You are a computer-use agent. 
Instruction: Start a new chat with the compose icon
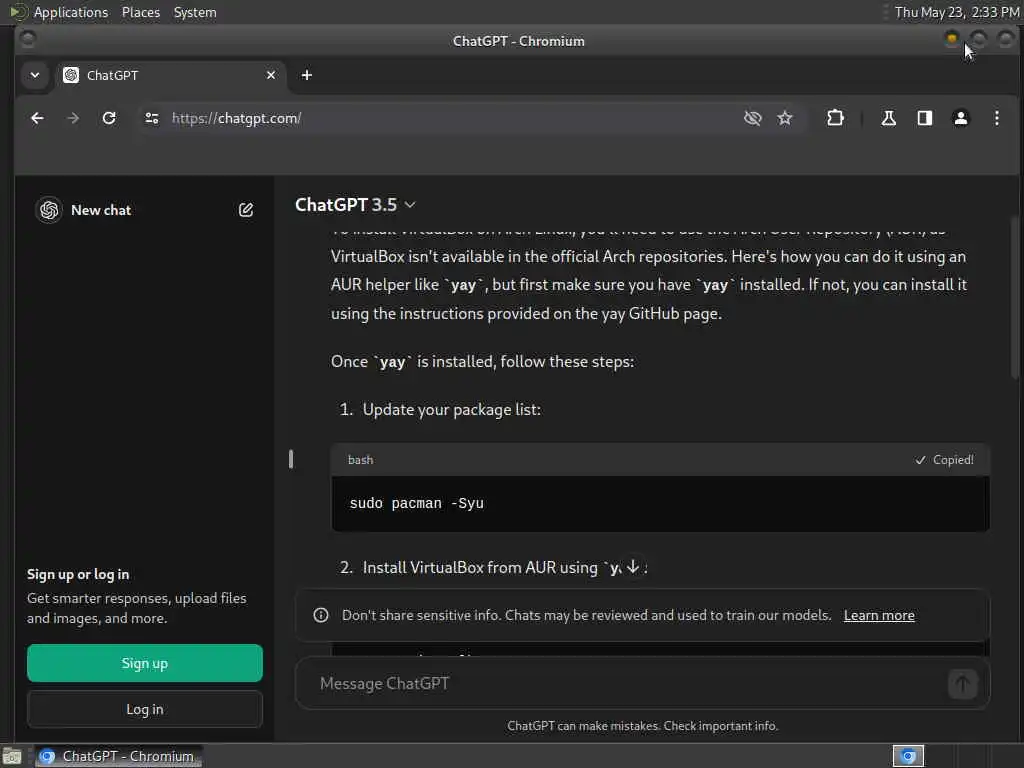(x=246, y=210)
